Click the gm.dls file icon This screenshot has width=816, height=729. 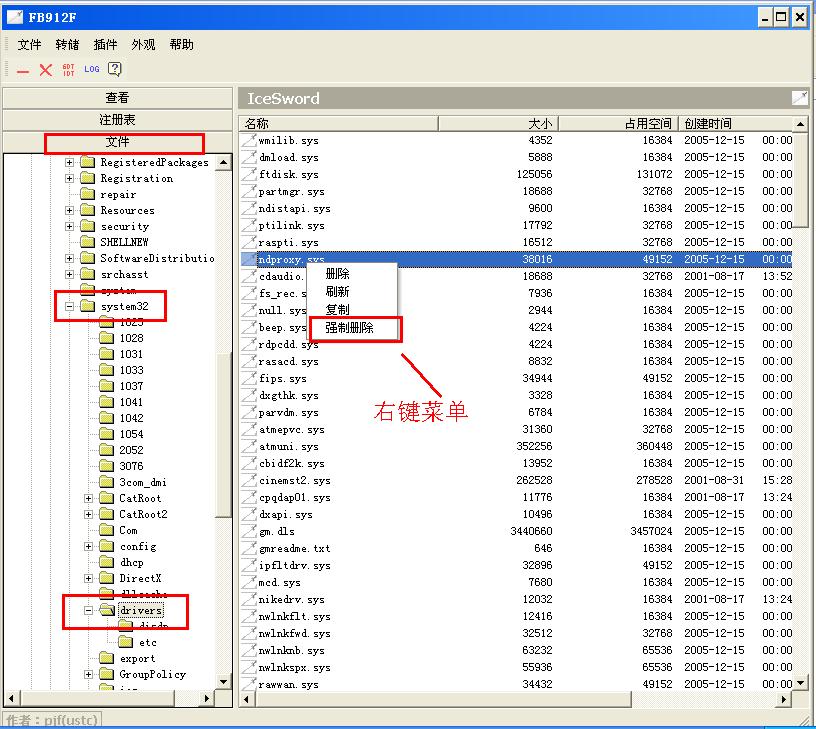[x=249, y=531]
